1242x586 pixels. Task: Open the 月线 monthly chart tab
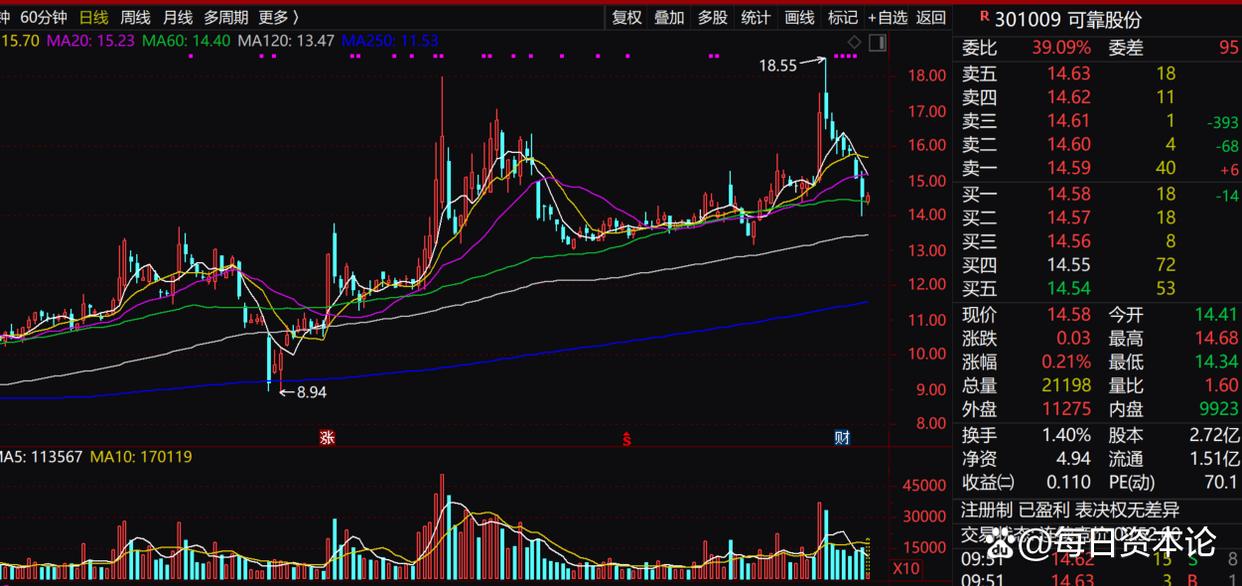pos(177,17)
